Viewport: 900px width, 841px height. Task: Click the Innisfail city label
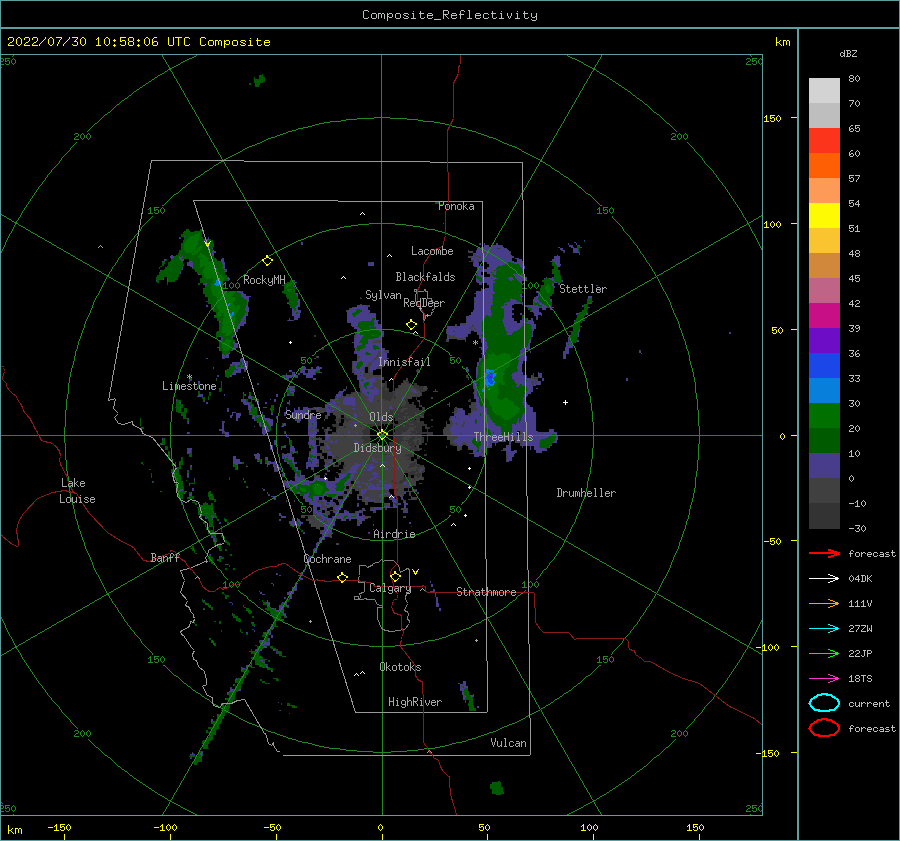tap(404, 362)
